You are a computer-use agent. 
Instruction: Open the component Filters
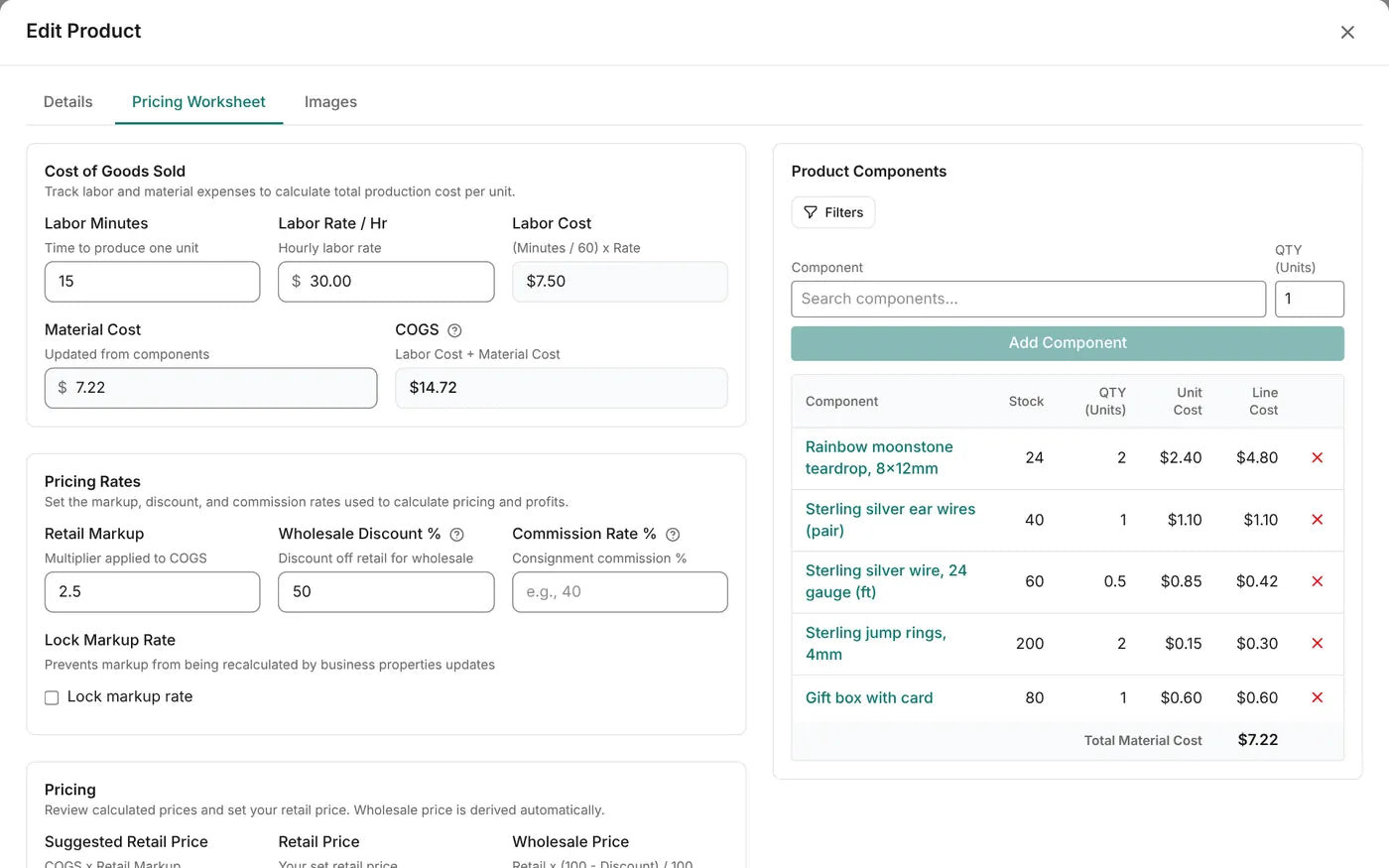pos(833,212)
